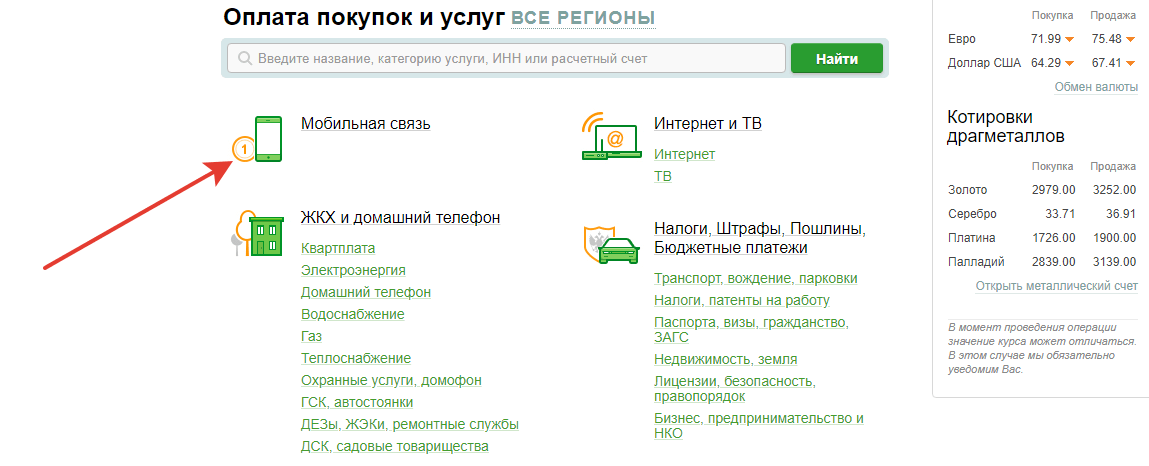Open the Интернет link
This screenshot has height=466, width=1149.
(x=684, y=154)
